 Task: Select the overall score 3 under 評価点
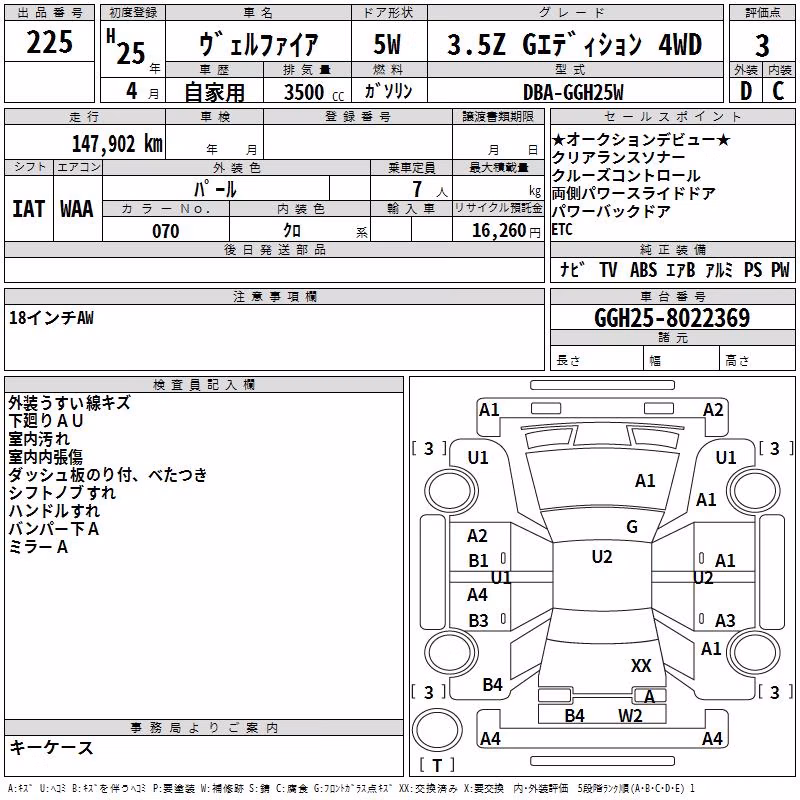[762, 45]
